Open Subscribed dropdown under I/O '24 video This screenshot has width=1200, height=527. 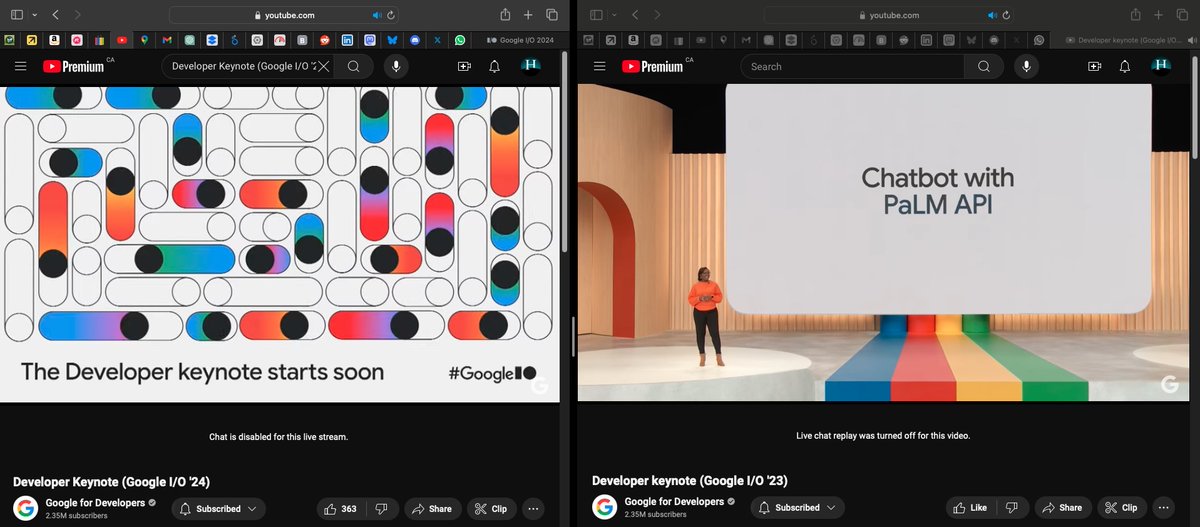click(x=219, y=508)
